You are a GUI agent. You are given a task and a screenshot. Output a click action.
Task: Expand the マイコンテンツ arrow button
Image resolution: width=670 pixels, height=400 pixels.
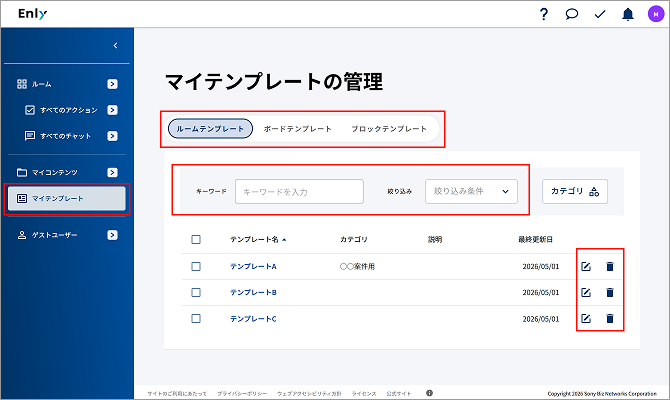(112, 172)
